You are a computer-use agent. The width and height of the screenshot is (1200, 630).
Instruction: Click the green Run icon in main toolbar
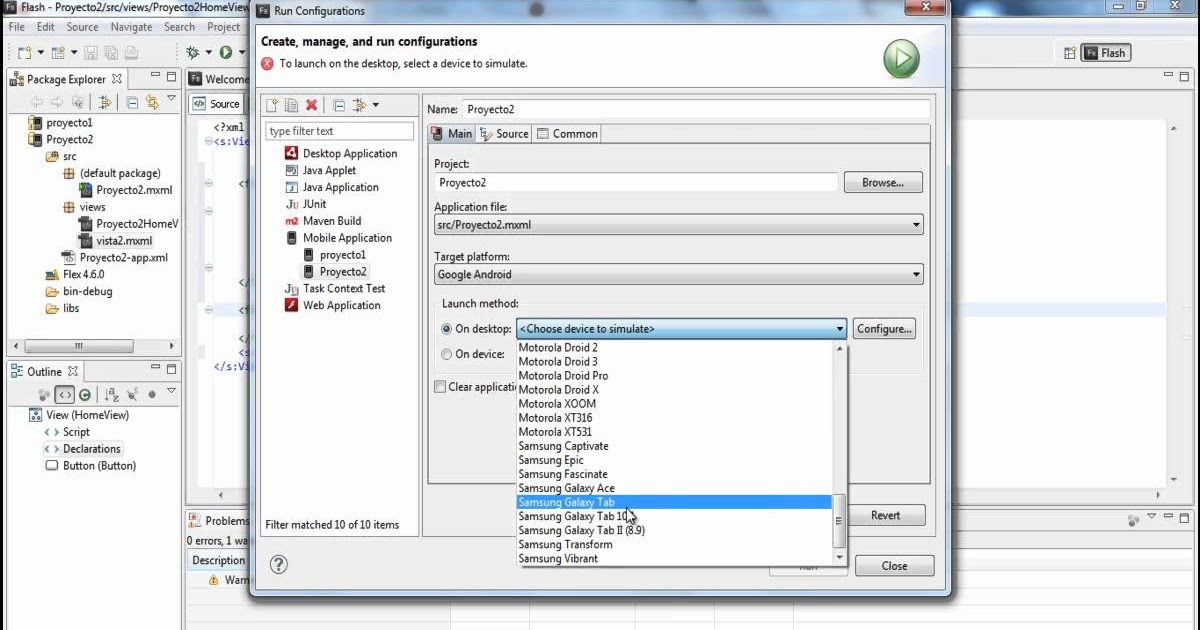(x=226, y=52)
